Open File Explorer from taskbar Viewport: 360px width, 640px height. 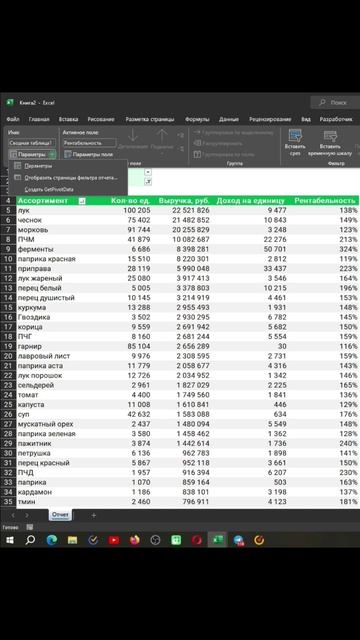coord(72,540)
